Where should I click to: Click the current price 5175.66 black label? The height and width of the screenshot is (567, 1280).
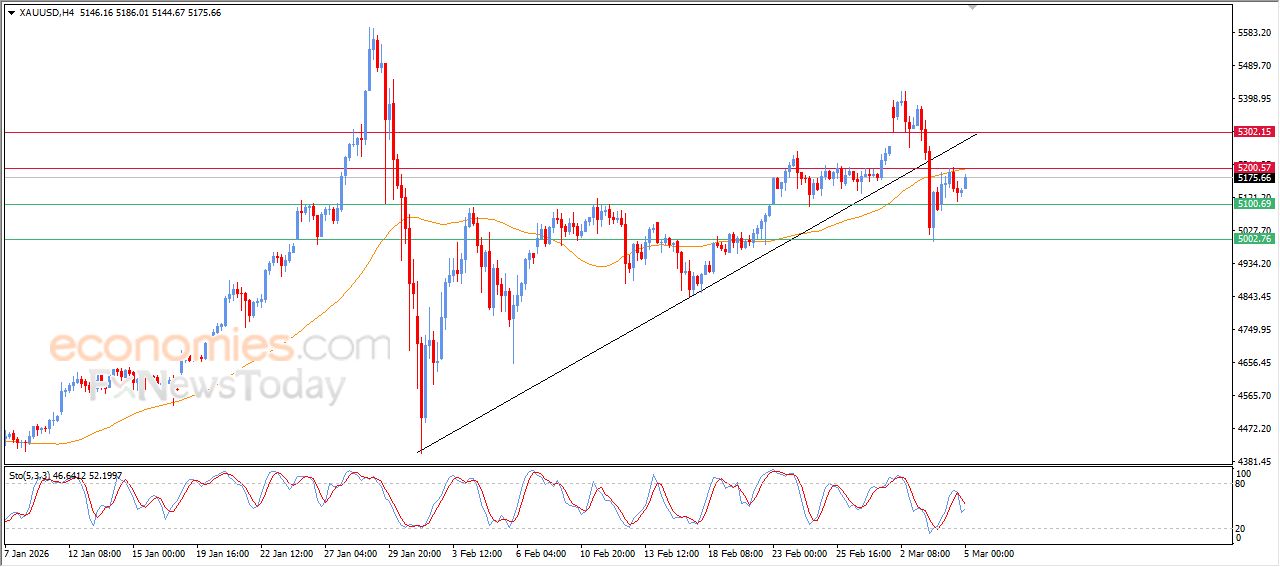pyautogui.click(x=1254, y=178)
